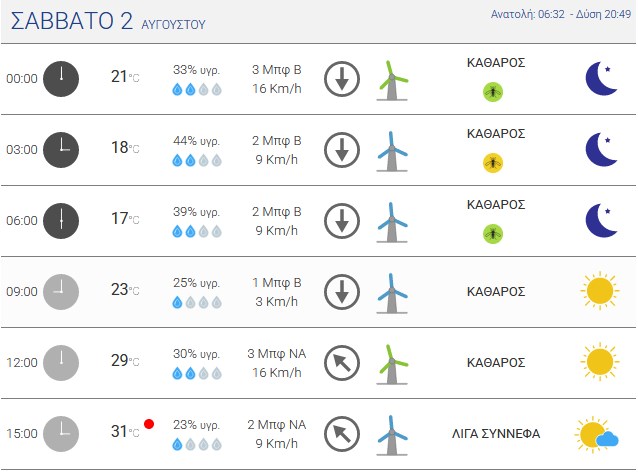Click the ΛΙΓΑ ΣΥΝΝΕΦΑ condition label

tap(496, 434)
